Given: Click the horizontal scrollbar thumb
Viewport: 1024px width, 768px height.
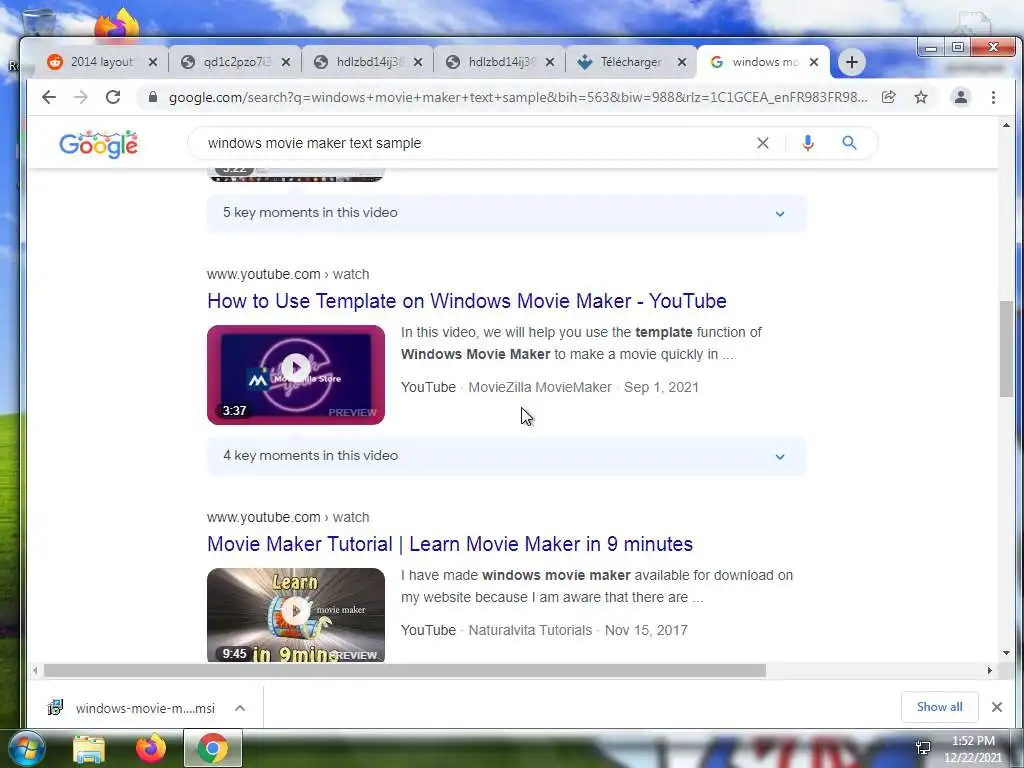Looking at the screenshot, I should point(405,670).
